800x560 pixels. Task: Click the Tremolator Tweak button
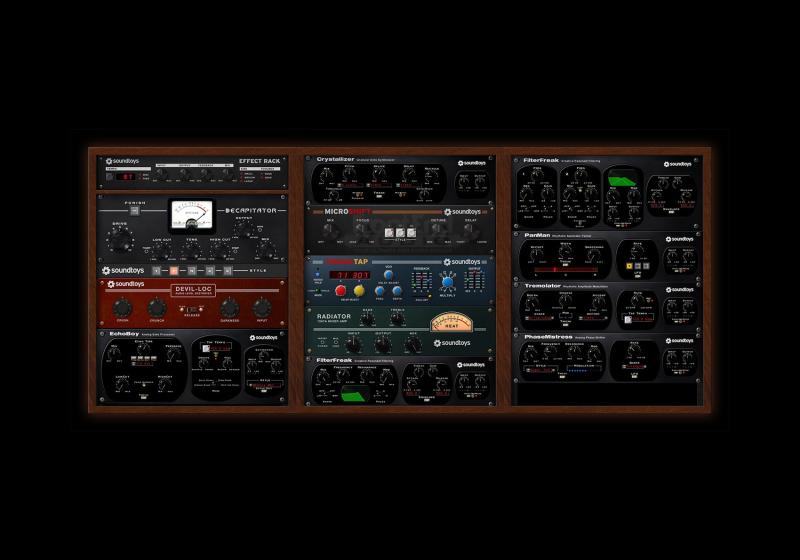tap(565, 325)
